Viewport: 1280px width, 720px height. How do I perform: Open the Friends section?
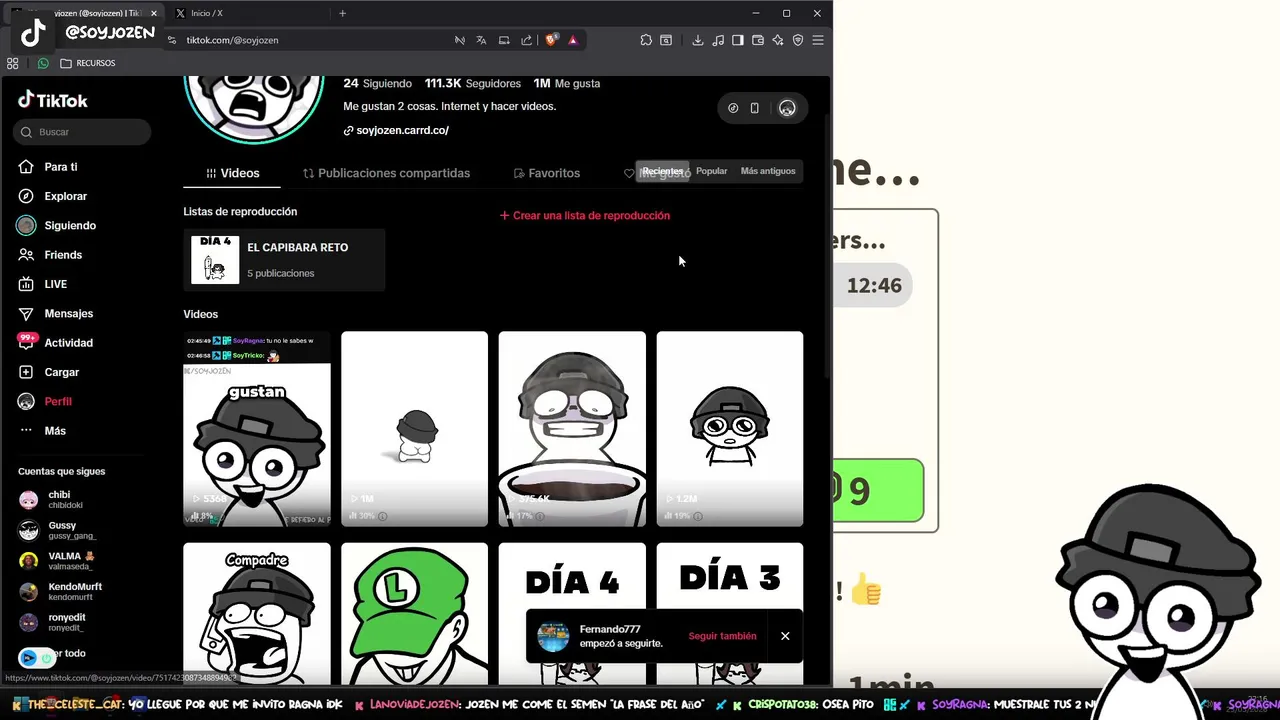pos(63,255)
